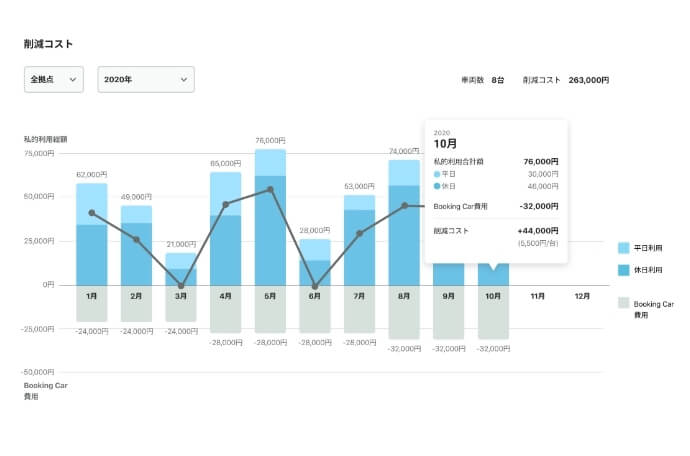This screenshot has width=690, height=456.
Task: Click the 休日 blue dot in tooltip
Action: (437, 186)
